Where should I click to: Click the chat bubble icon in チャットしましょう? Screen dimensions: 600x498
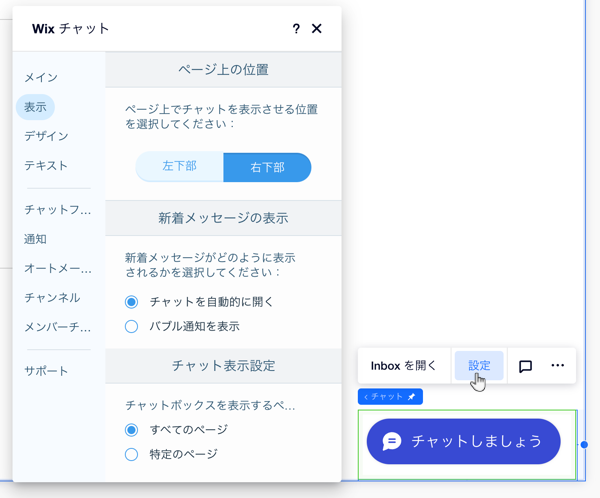392,441
